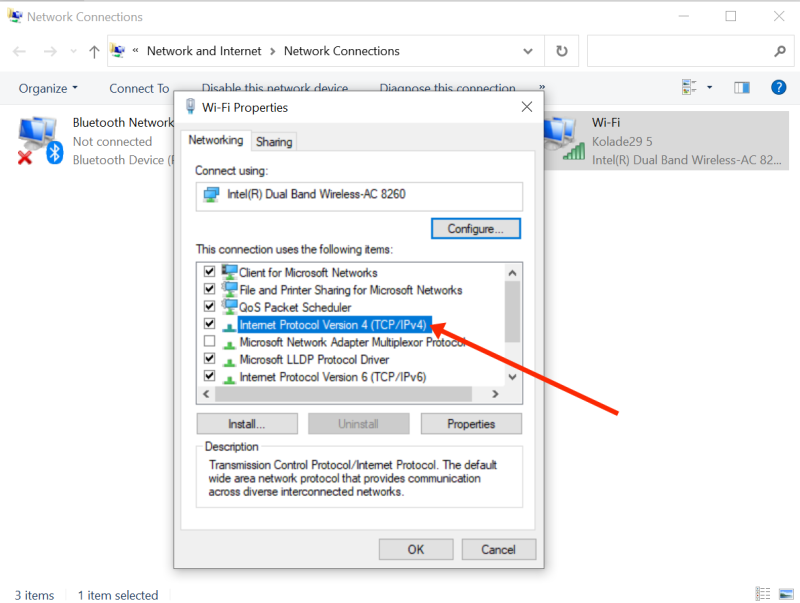Go up one folder level
Viewport: 800px width, 603px height.
point(94,51)
